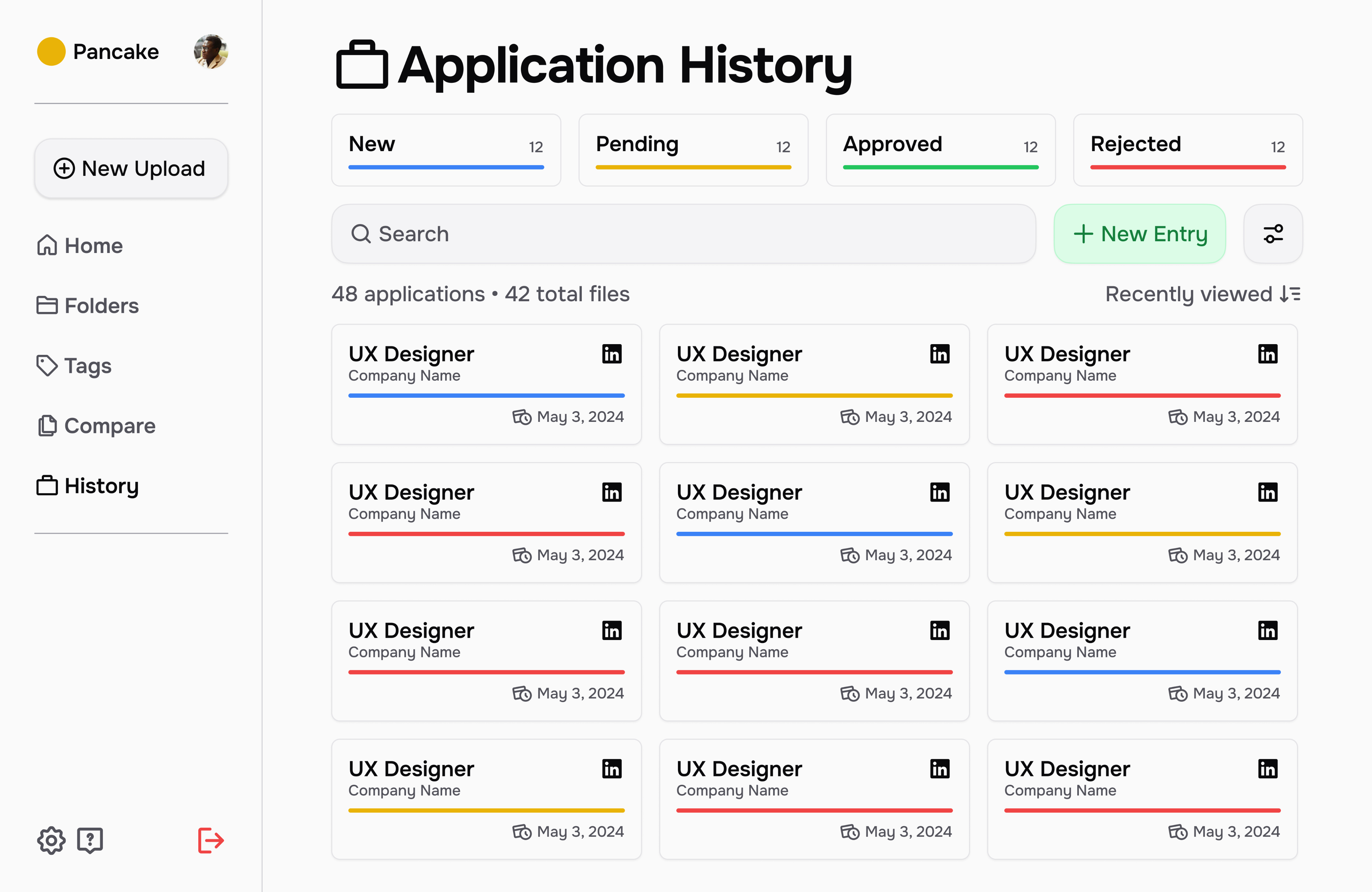This screenshot has height=892, width=1372.
Task: Click inside the Search input field
Action: pyautogui.click(x=634, y=234)
